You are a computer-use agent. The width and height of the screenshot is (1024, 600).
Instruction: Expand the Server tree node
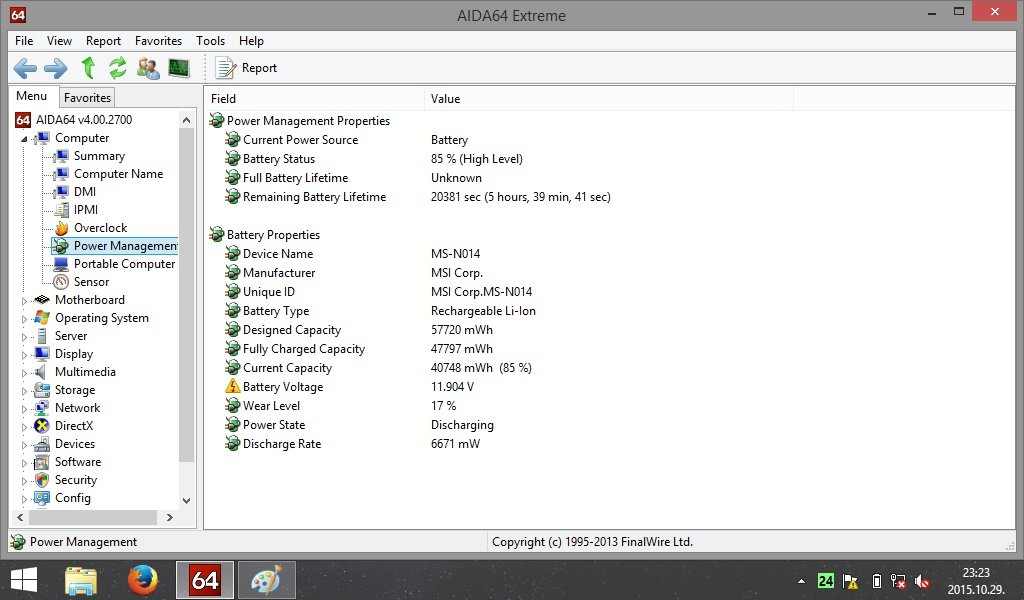click(x=24, y=336)
